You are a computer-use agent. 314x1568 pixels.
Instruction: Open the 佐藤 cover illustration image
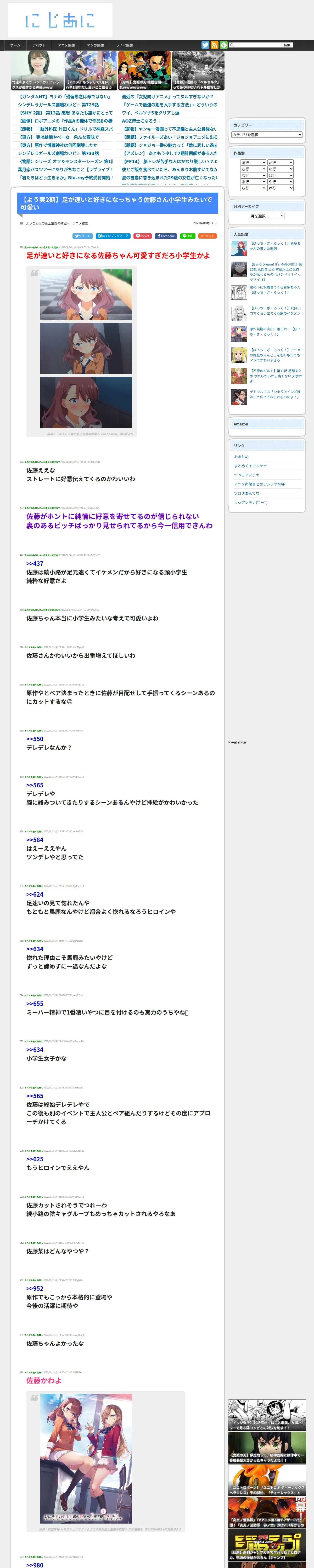click(86, 1459)
